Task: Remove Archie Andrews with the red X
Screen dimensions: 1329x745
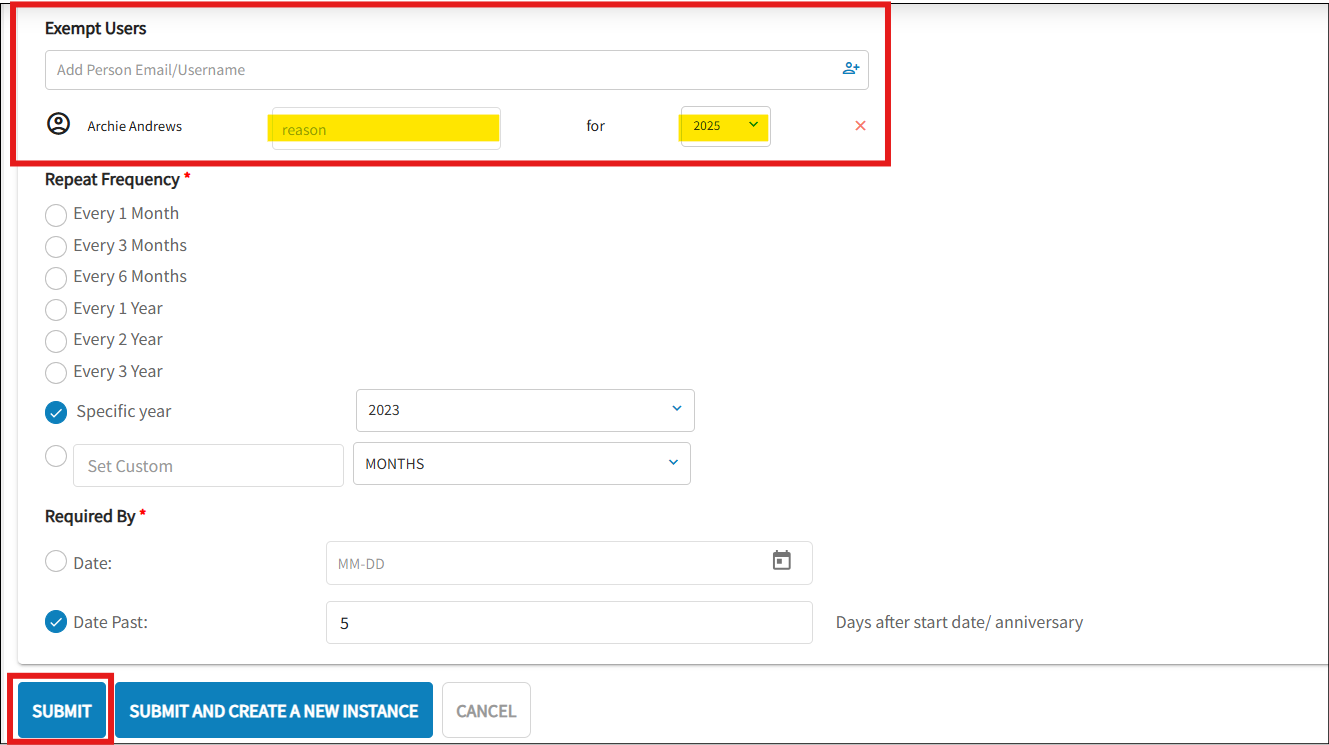Action: pos(860,125)
